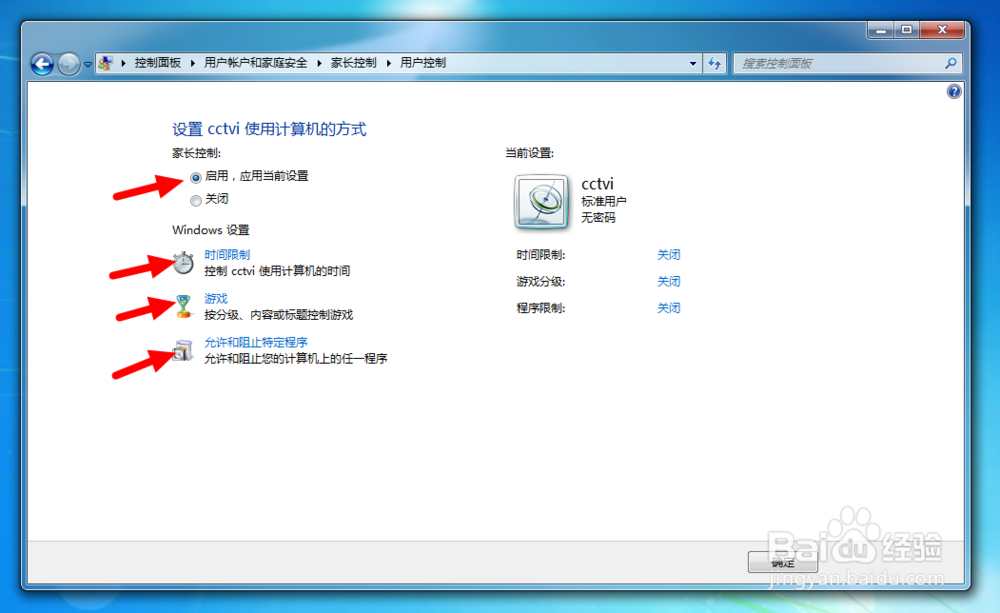Click the 时间限制: label under current settings
The height and width of the screenshot is (613, 1000).
[541, 255]
